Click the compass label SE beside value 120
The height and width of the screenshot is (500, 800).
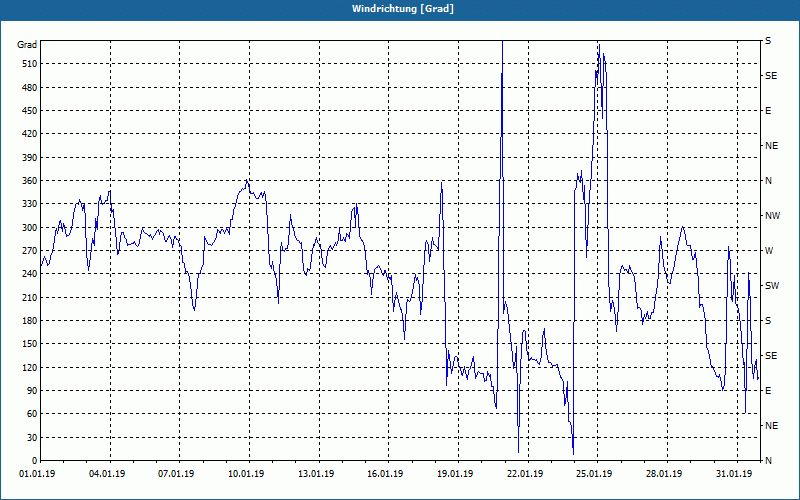771,356
